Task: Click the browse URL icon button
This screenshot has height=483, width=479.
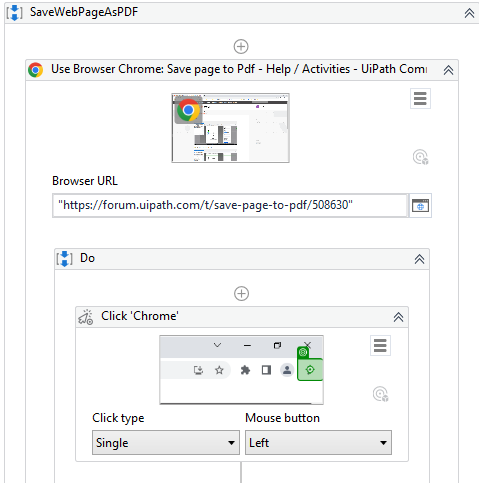Action: 420,205
